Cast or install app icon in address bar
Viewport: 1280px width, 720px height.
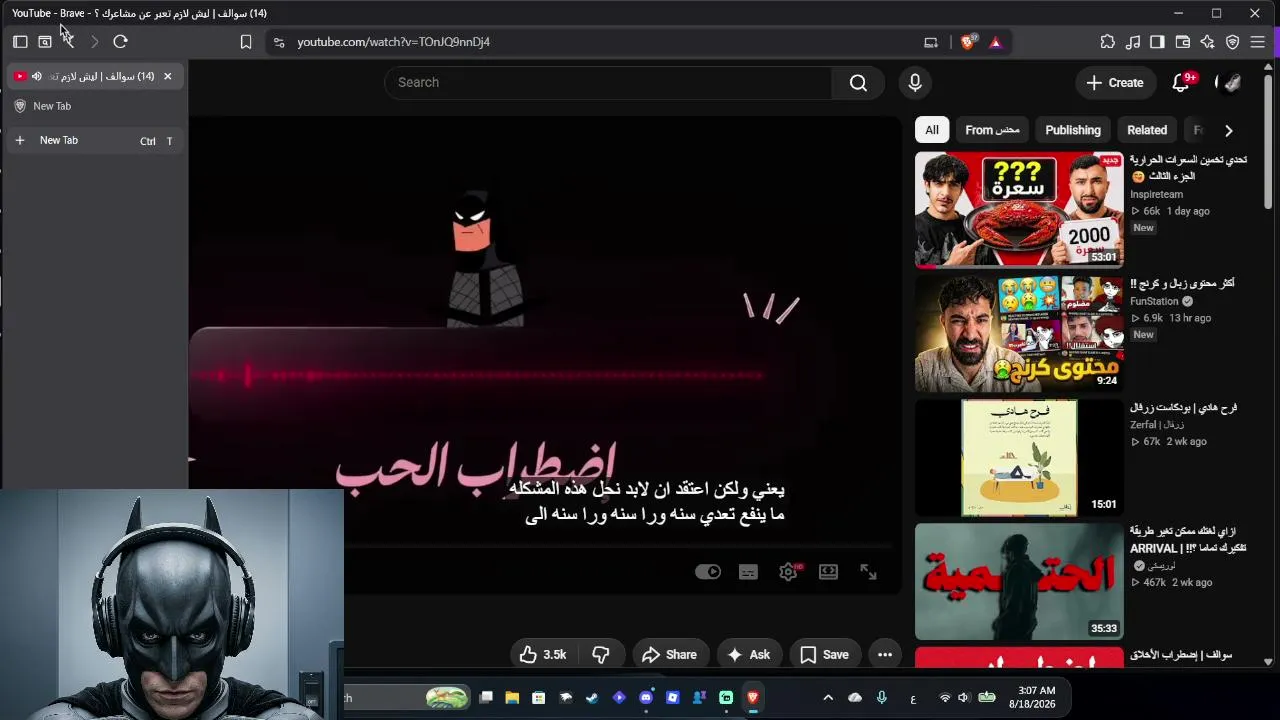[931, 42]
